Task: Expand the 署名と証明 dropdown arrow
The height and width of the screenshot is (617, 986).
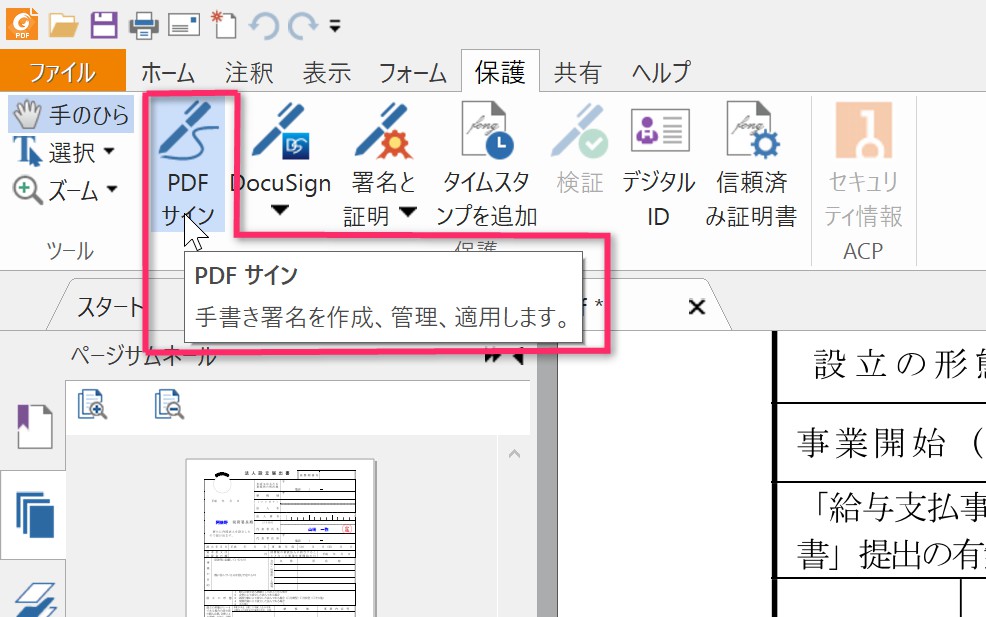Action: click(x=408, y=212)
